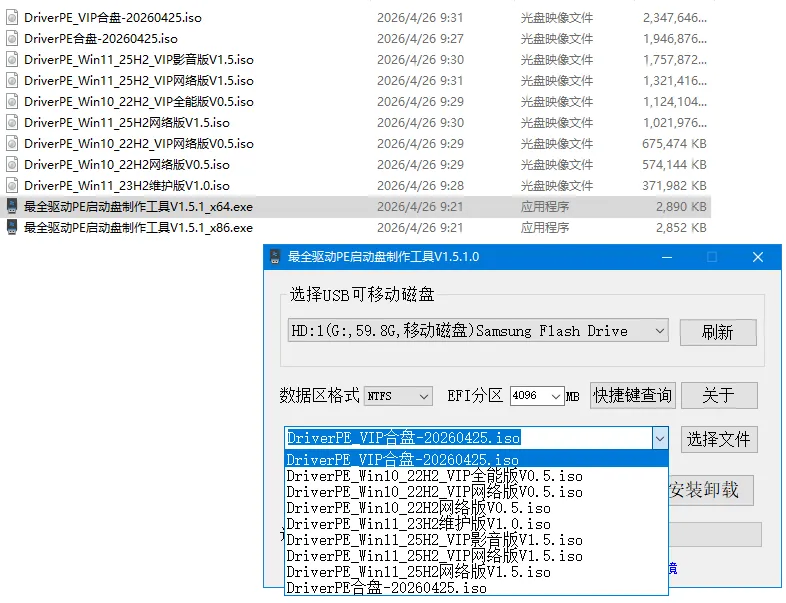Image resolution: width=786 pixels, height=603 pixels.
Task: Click the size value 574,144 KB
Action: (674, 165)
